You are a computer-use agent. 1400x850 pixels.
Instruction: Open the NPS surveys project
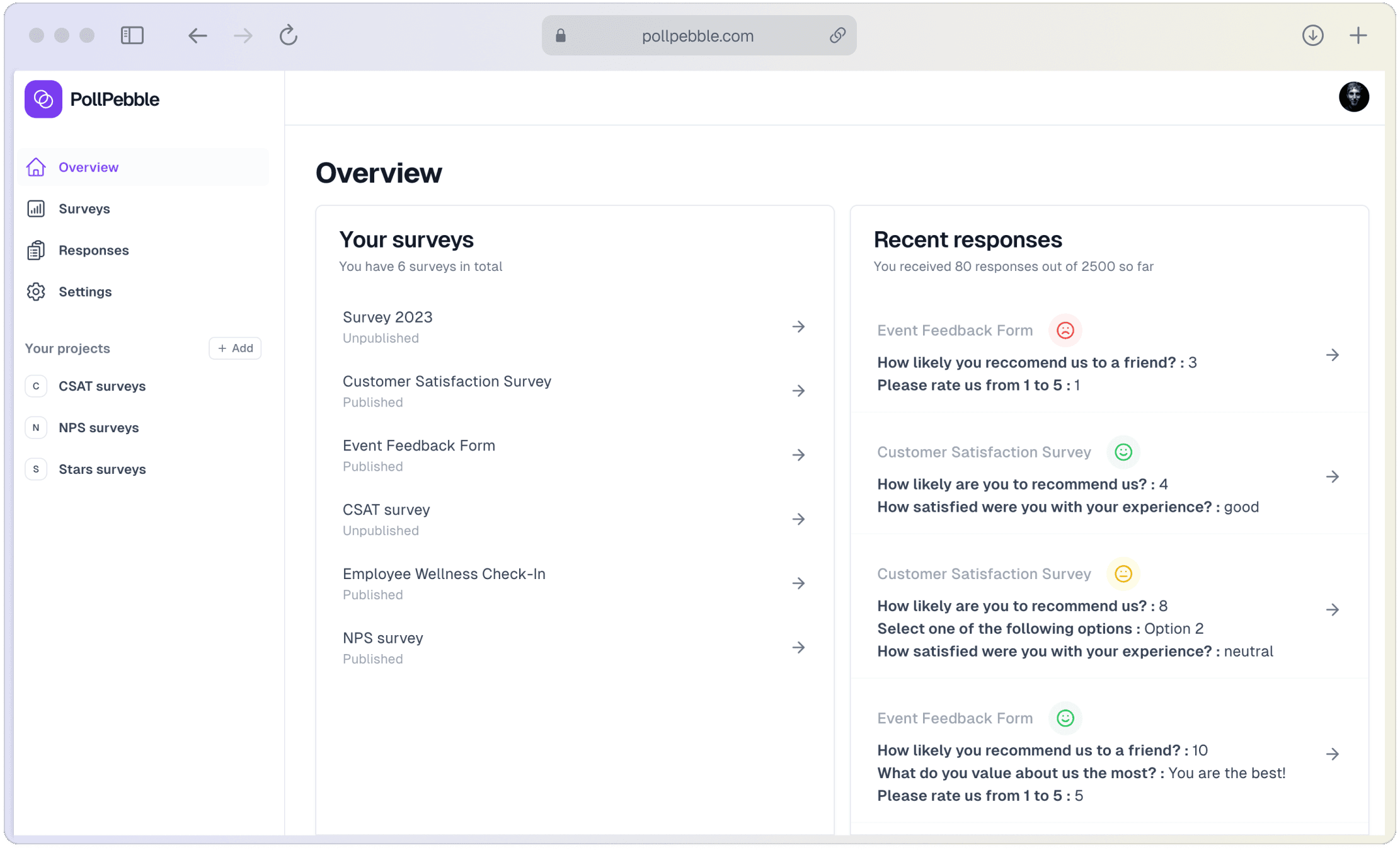coord(99,428)
